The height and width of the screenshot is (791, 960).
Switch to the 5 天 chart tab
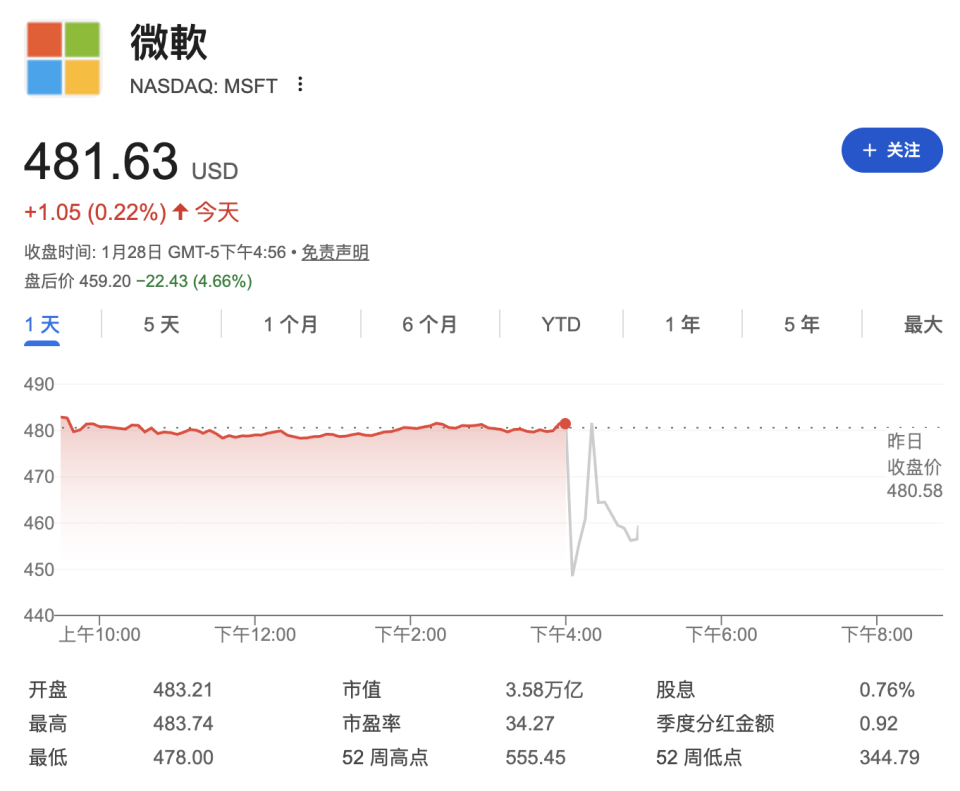158,323
